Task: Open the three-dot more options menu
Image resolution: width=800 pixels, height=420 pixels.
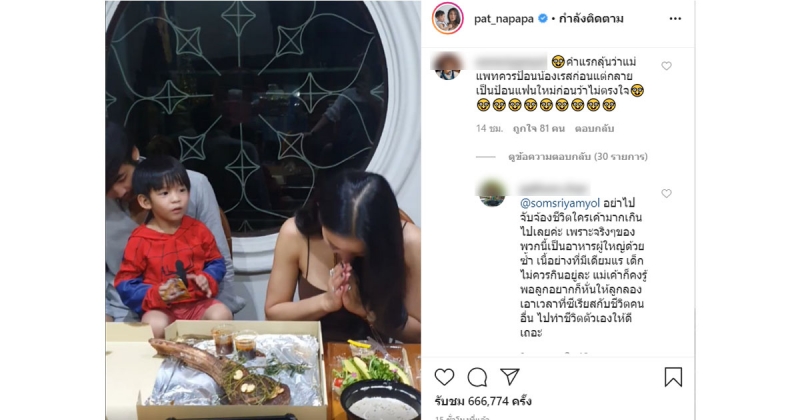Action: pos(675,19)
